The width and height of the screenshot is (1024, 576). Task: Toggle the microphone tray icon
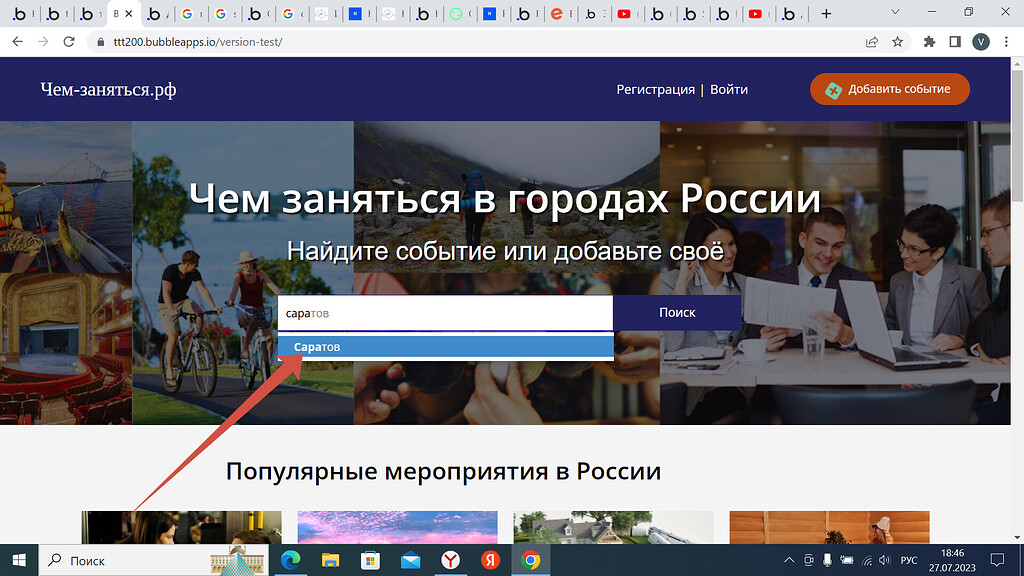point(827,560)
